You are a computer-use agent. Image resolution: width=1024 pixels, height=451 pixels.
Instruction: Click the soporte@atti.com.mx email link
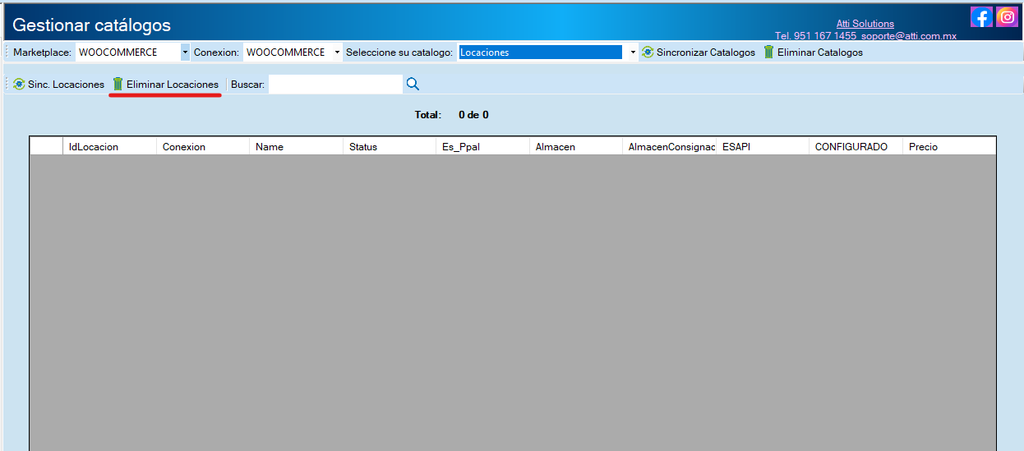(908, 36)
